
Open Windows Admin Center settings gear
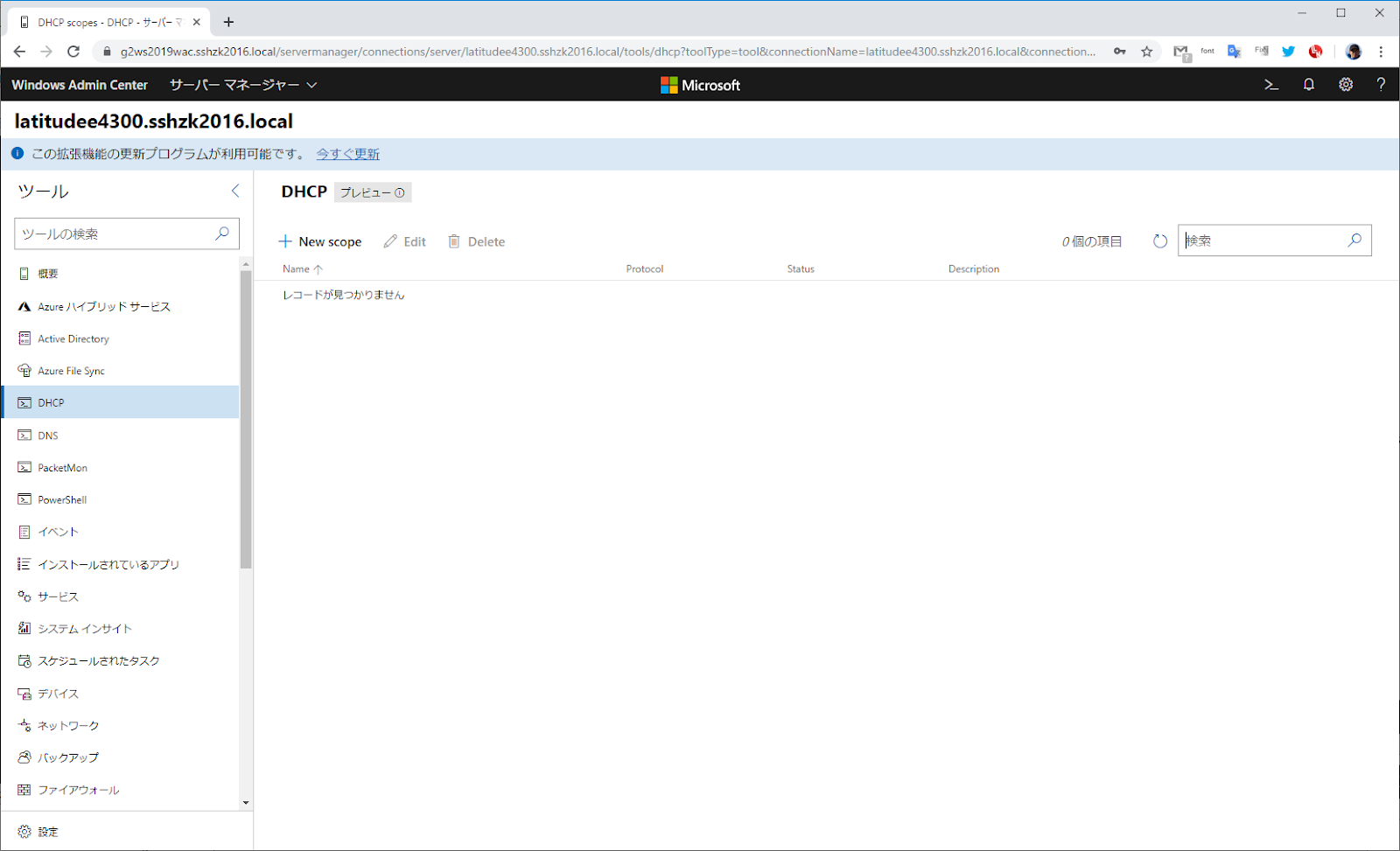pyautogui.click(x=1345, y=84)
